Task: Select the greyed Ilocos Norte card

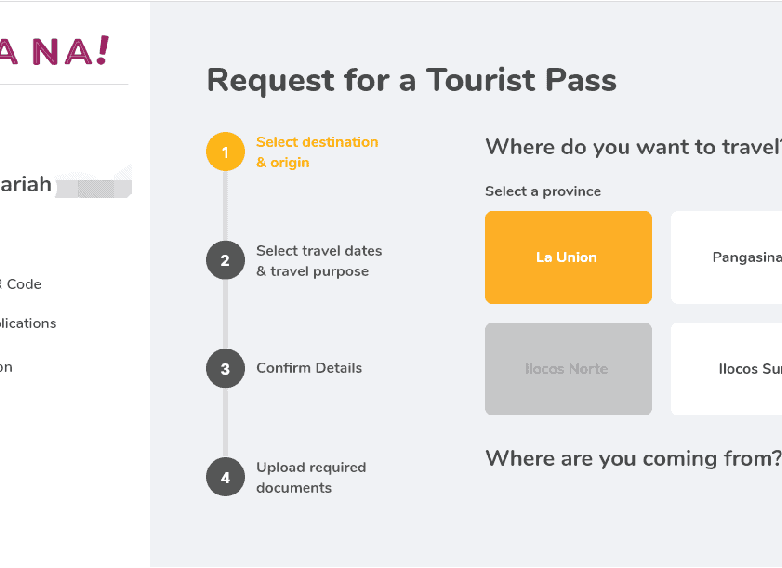Action: [x=568, y=369]
